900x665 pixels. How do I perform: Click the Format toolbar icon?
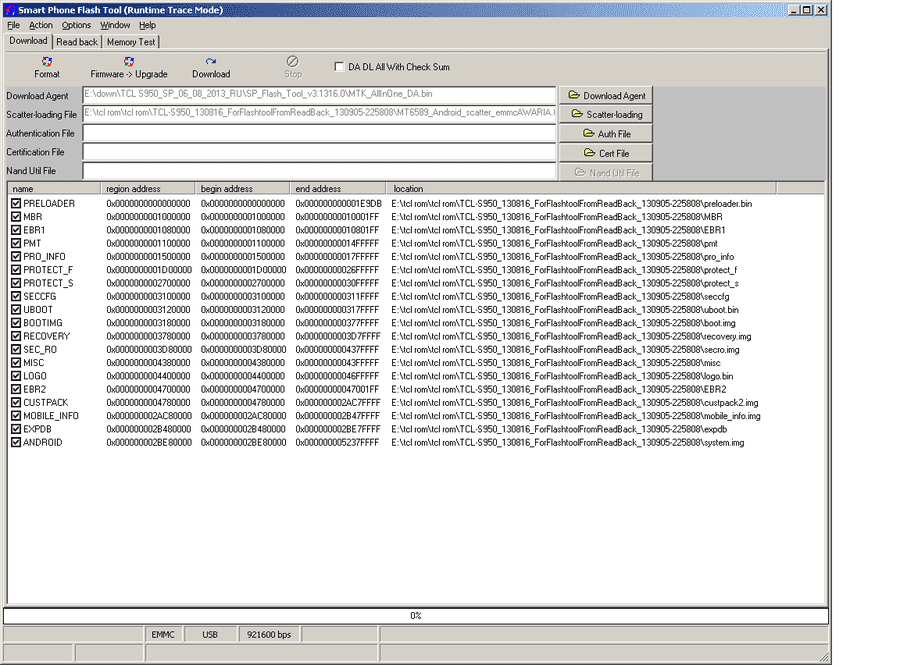(x=46, y=62)
